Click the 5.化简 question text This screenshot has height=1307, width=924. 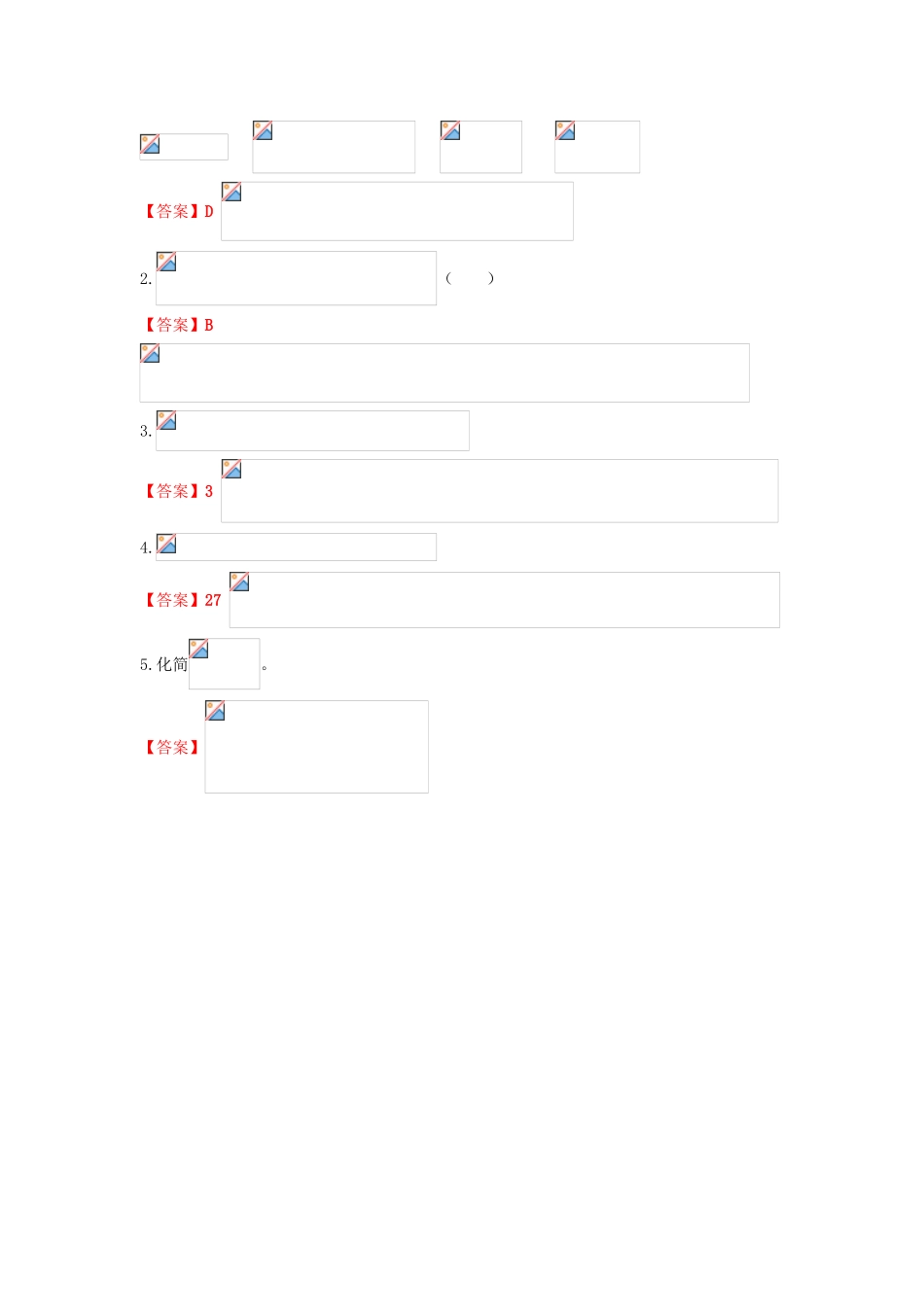click(x=163, y=664)
